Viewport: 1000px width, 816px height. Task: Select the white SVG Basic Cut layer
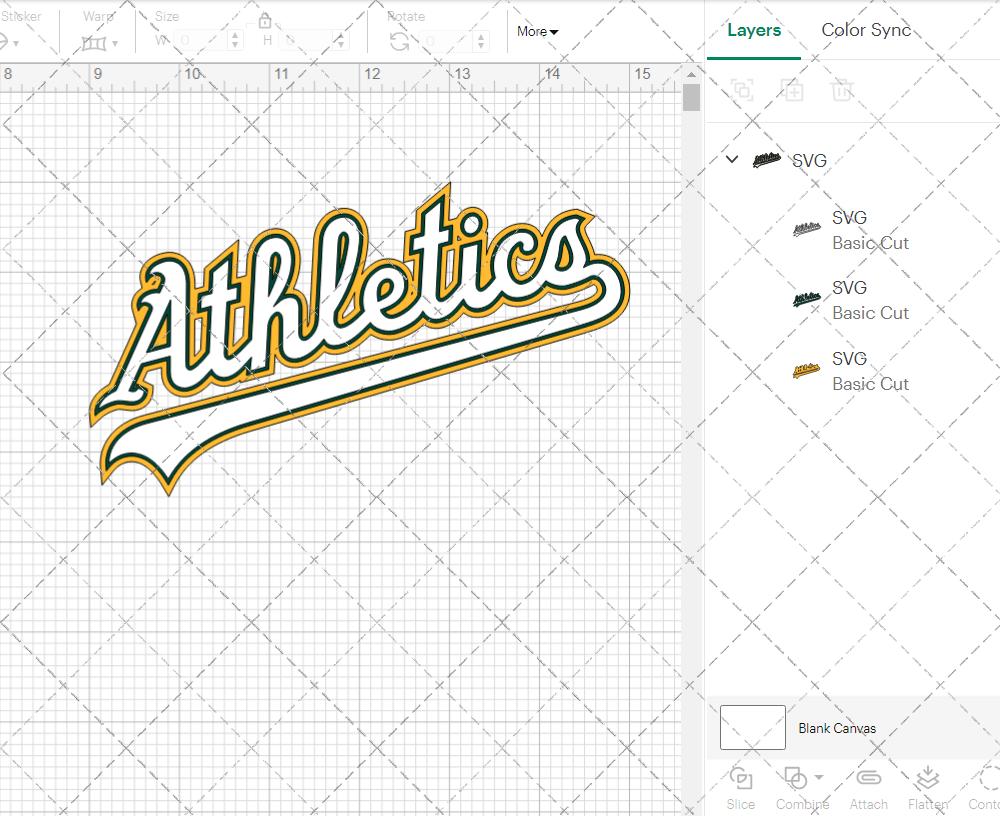(x=851, y=230)
